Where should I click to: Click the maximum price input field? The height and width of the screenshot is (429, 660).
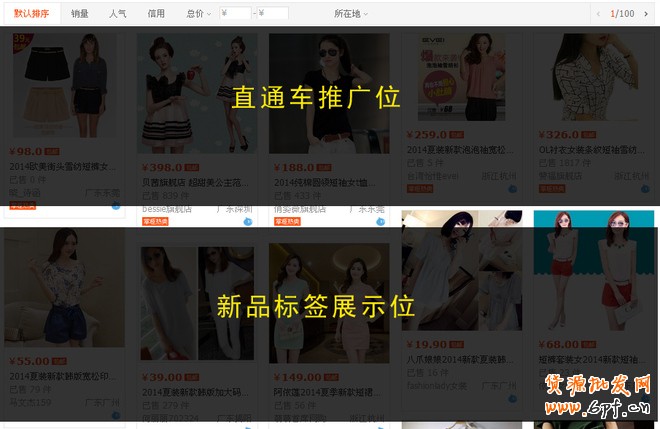click(273, 13)
